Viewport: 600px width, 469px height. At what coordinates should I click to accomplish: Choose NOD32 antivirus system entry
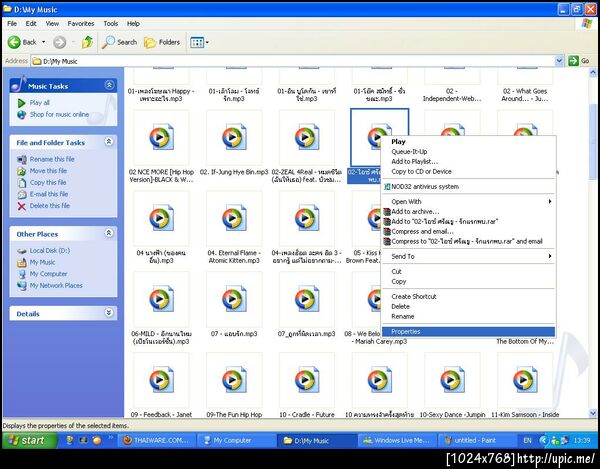468,186
